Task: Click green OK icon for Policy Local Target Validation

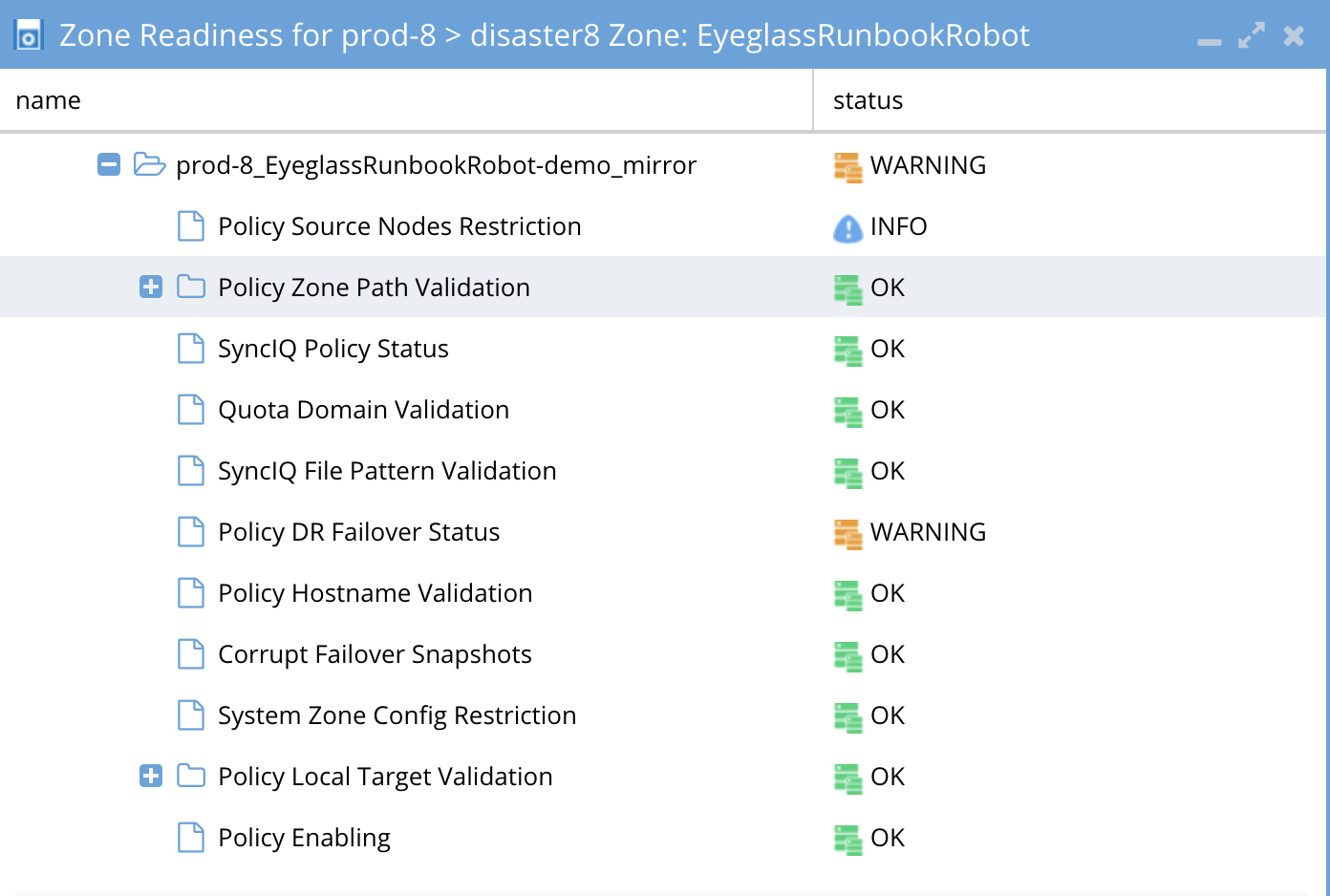Action: tap(847, 779)
